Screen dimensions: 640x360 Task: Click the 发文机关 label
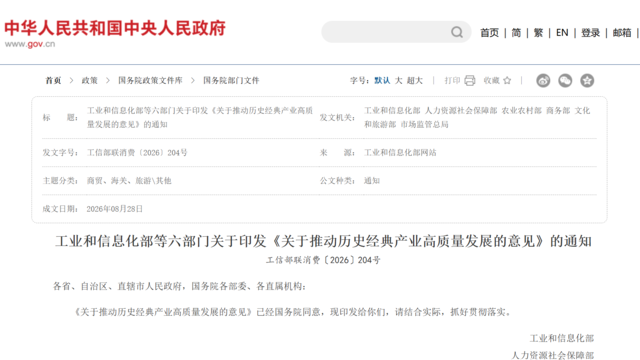337,118
